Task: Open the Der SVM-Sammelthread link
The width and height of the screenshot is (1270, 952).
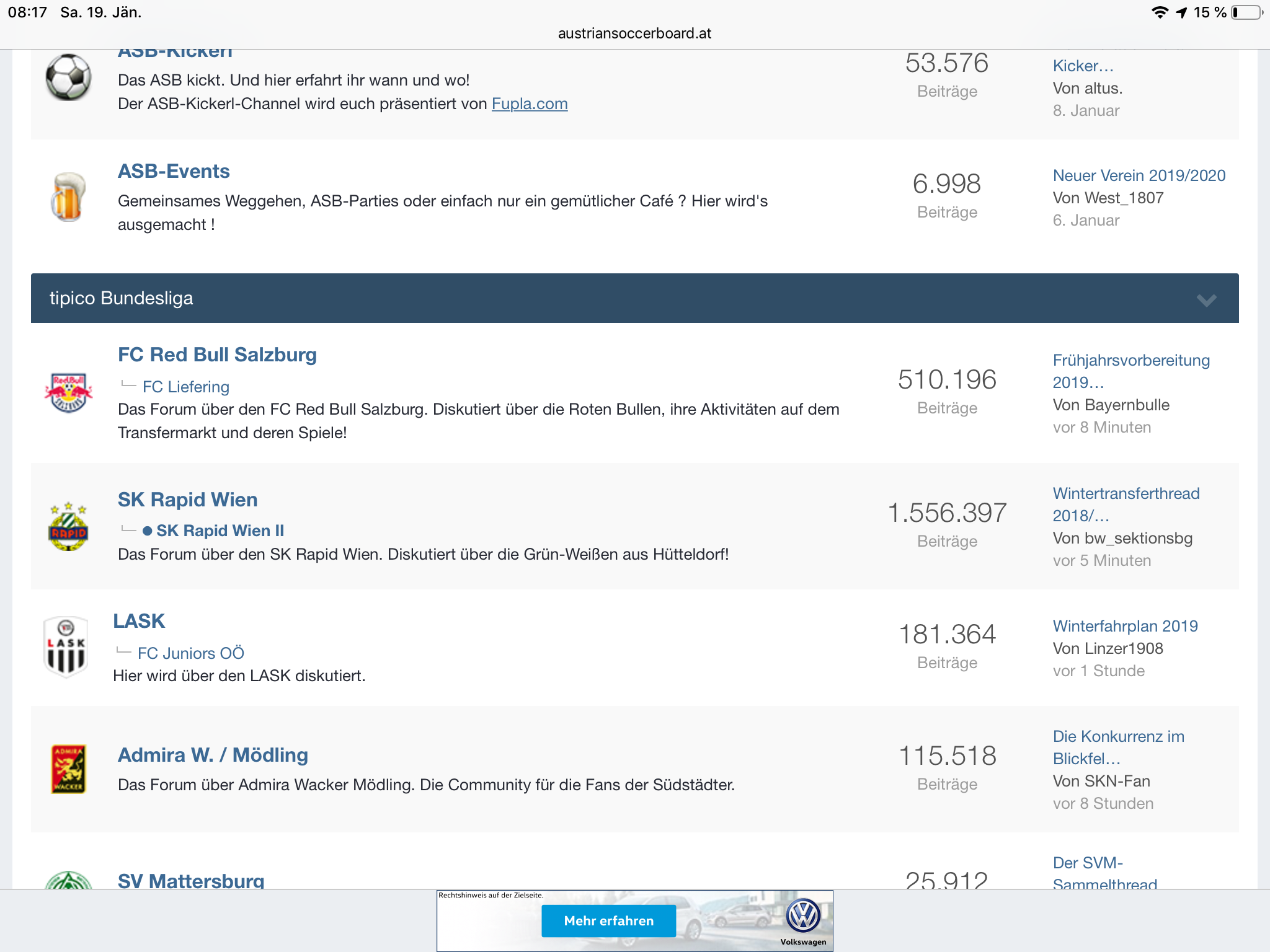Action: 1105,873
